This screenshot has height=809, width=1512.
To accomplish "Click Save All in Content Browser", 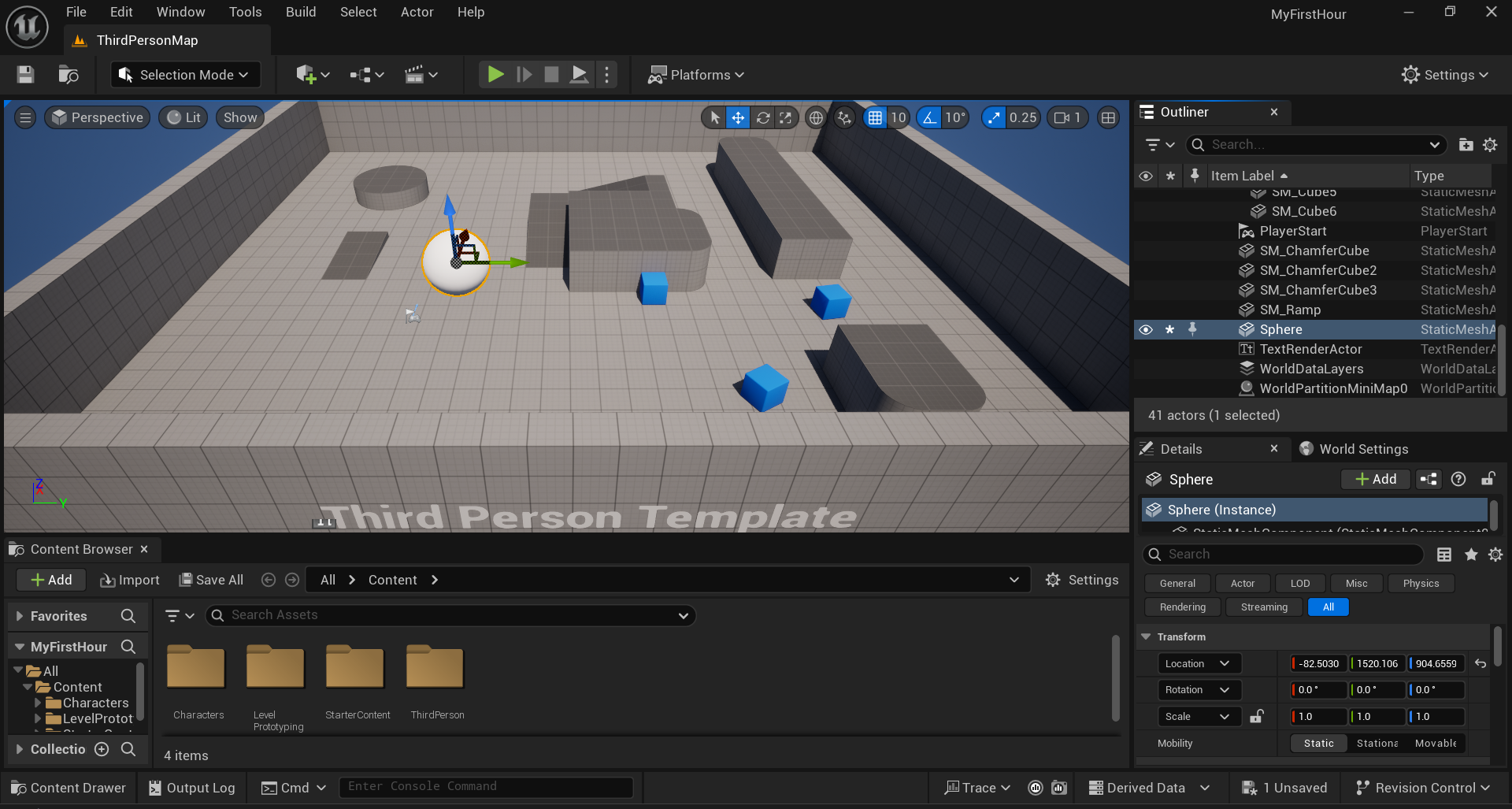I will click(x=211, y=580).
